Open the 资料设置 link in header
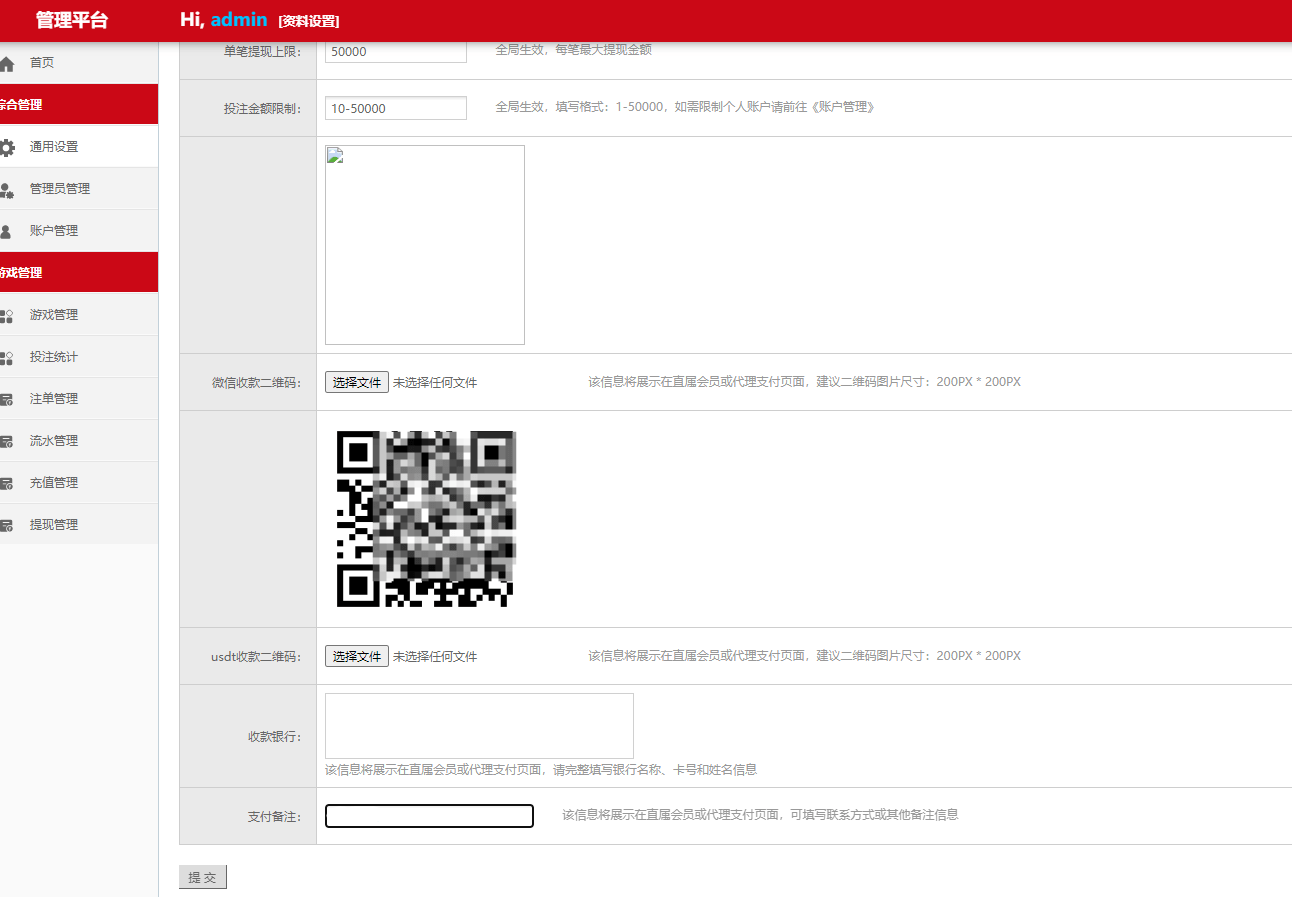 [x=309, y=22]
